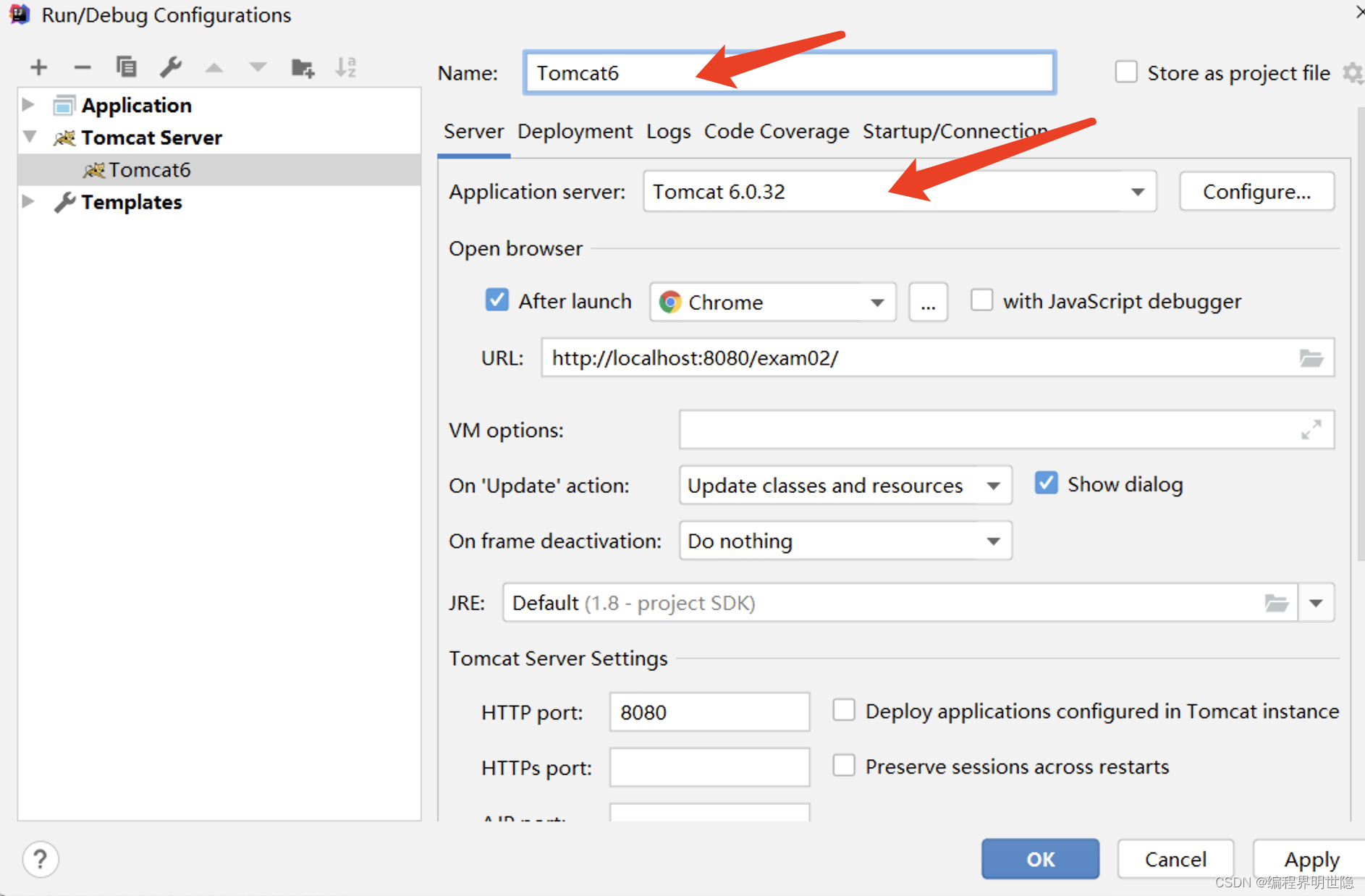Enable Deploy applications configured in Tomcat instance

[x=844, y=710]
